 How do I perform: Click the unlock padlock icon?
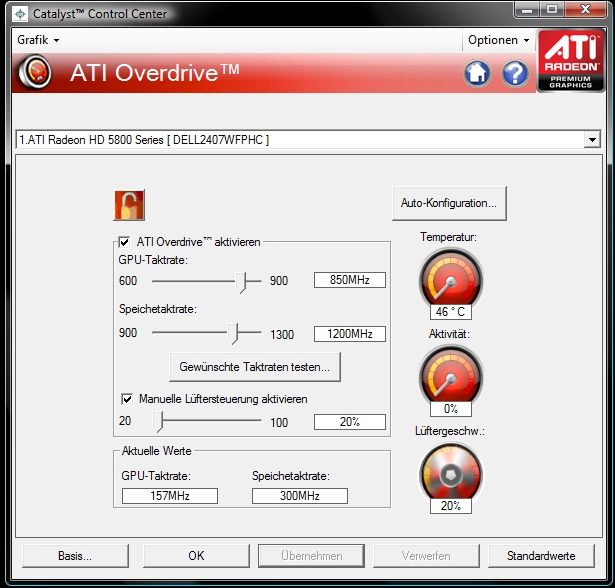pyautogui.click(x=129, y=205)
